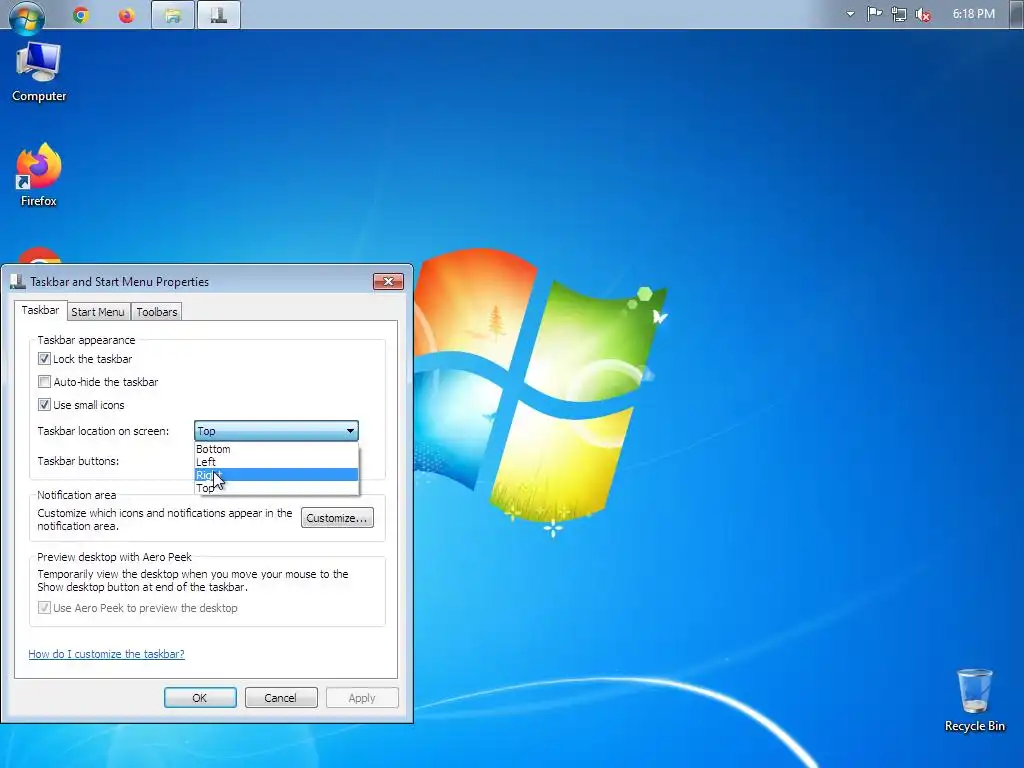Click the Customize... button

click(x=337, y=518)
